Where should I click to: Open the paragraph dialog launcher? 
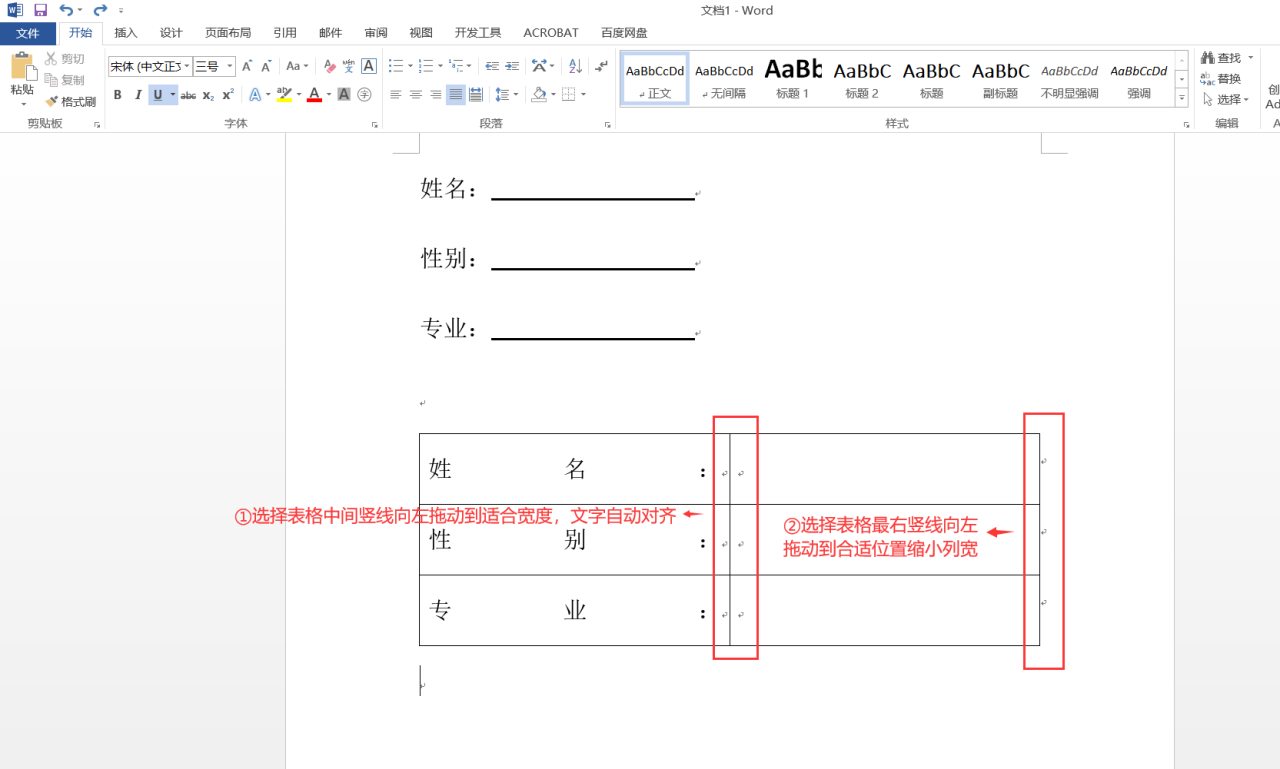click(608, 125)
